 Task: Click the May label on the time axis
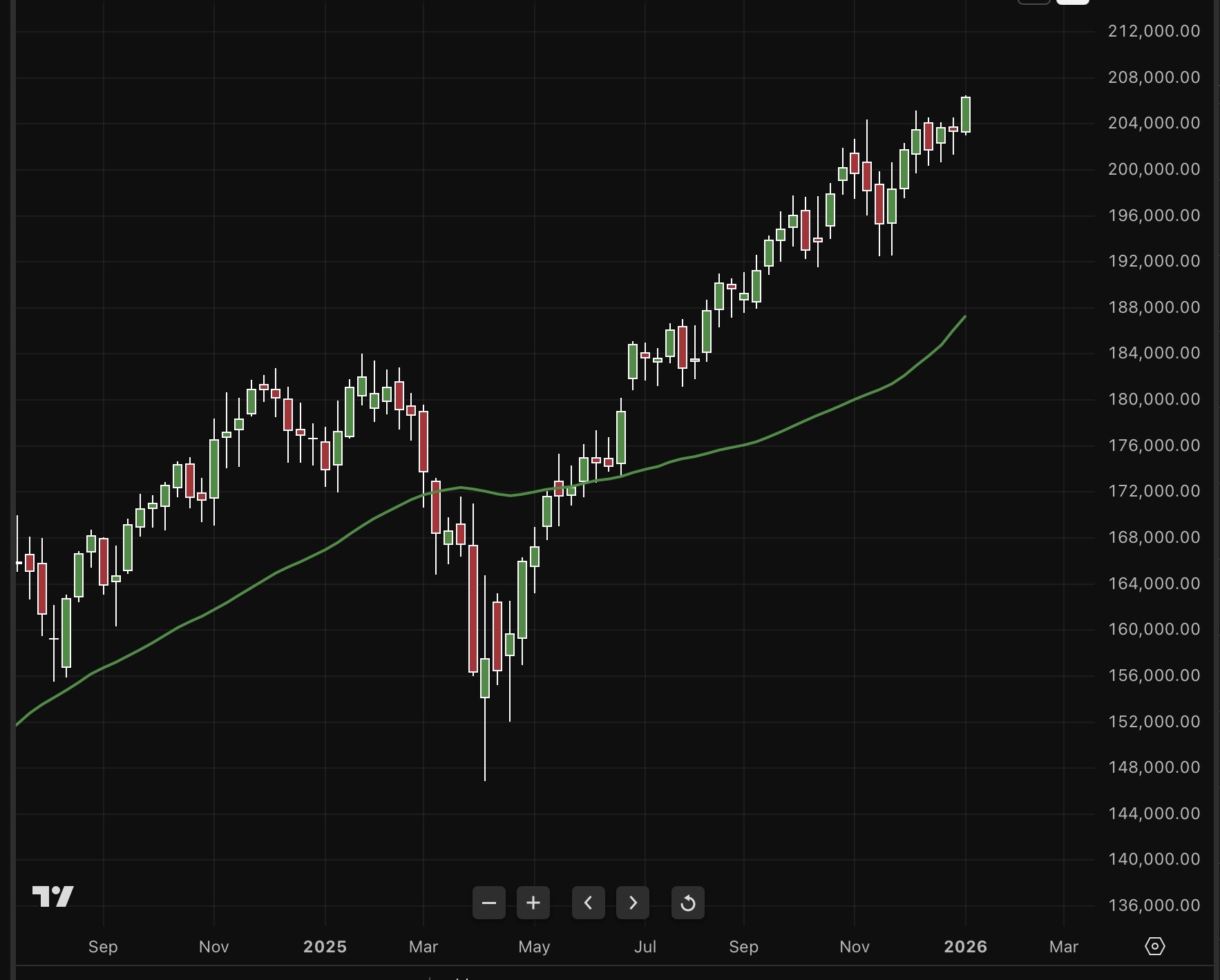[x=534, y=947]
